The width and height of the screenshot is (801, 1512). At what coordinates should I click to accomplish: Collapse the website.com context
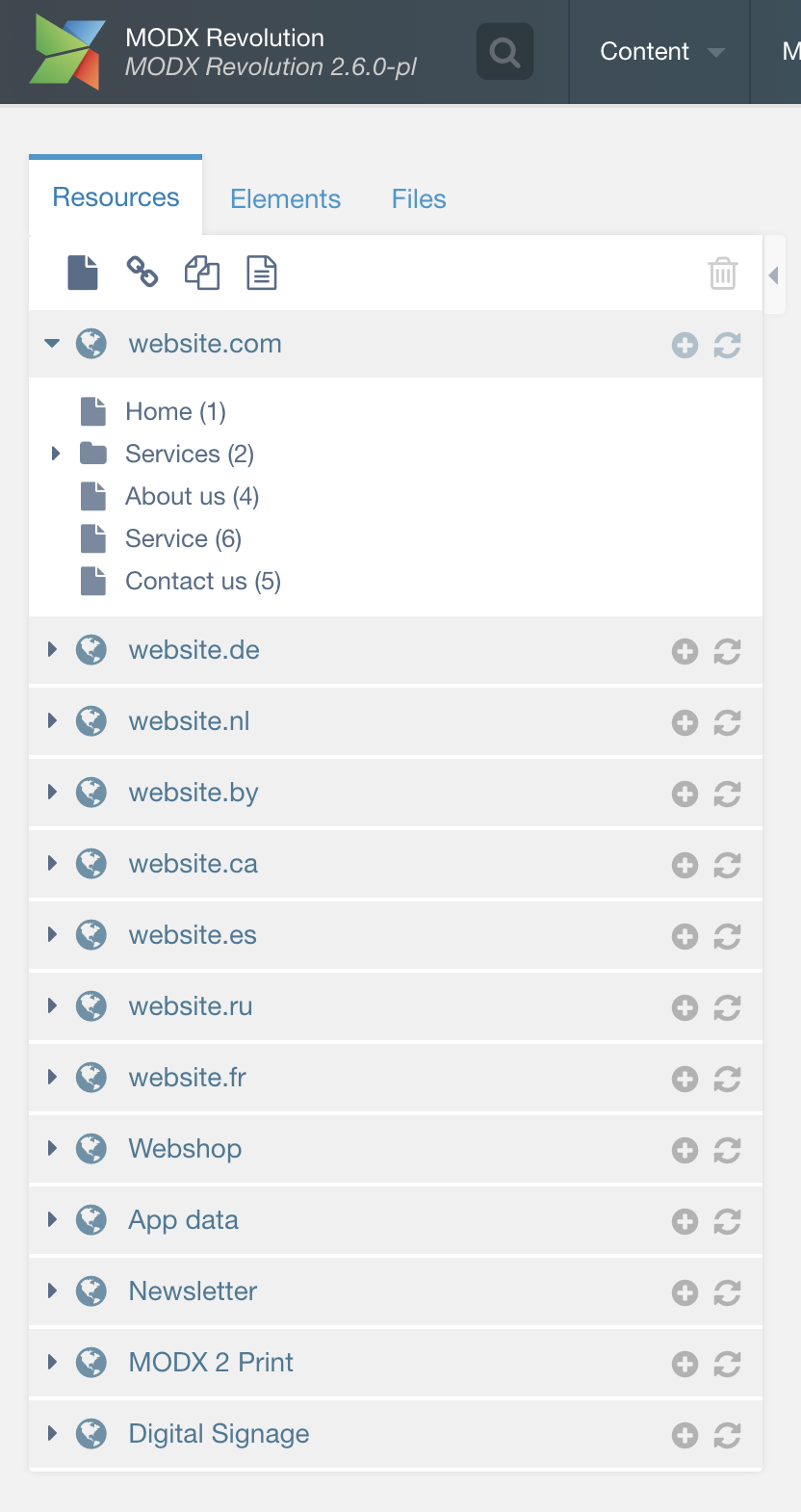pyautogui.click(x=52, y=343)
